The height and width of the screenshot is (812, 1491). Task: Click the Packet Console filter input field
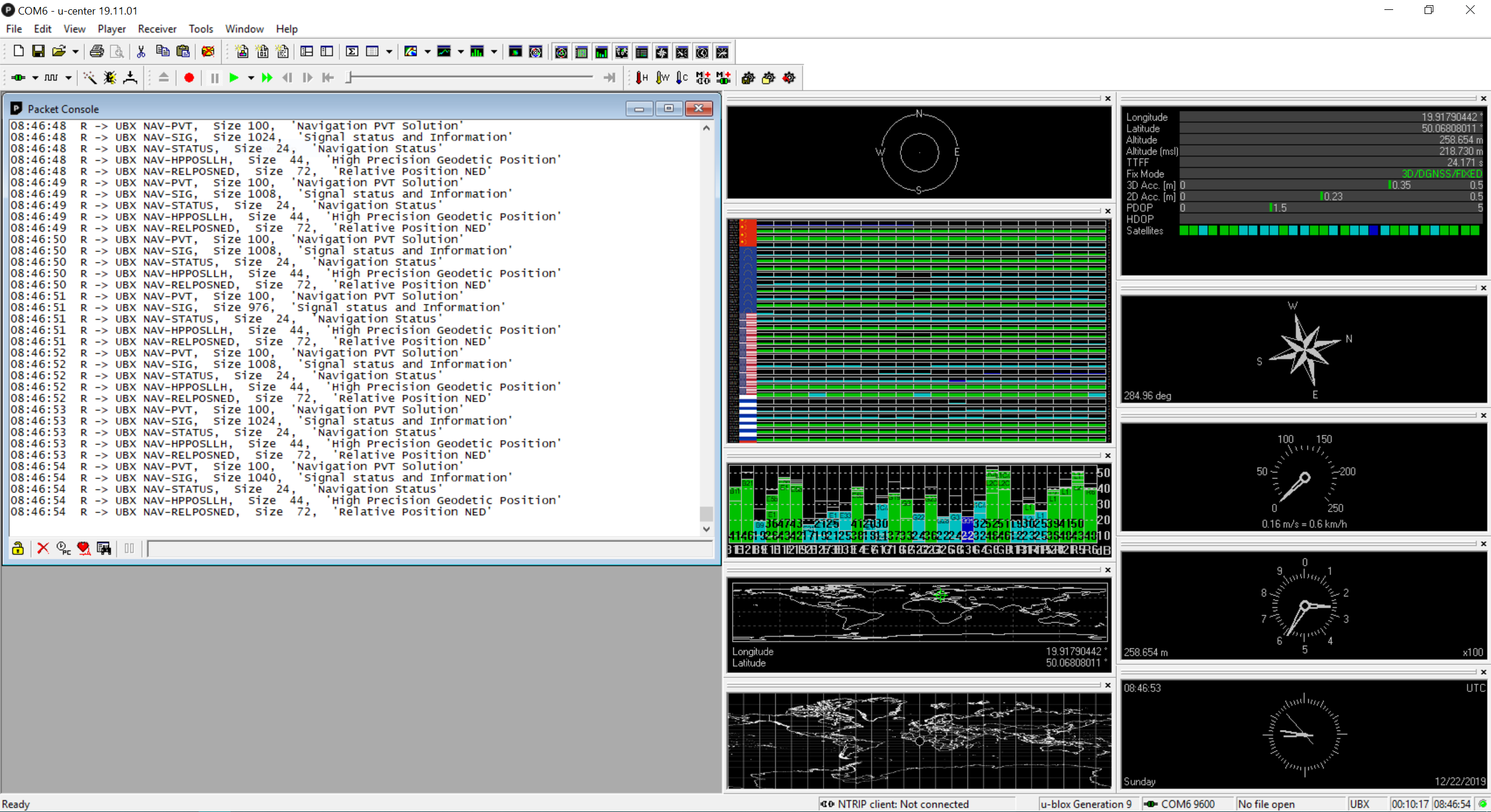[x=430, y=549]
